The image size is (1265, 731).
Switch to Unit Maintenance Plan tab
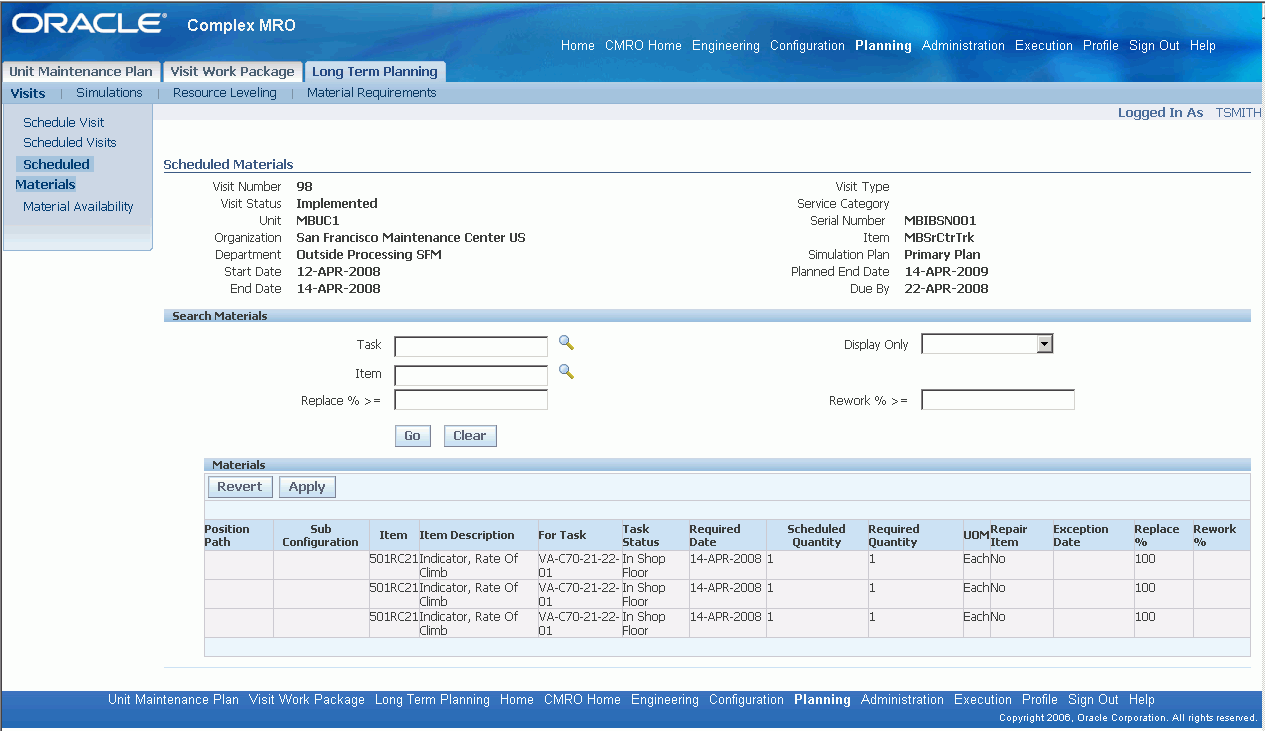pos(81,71)
